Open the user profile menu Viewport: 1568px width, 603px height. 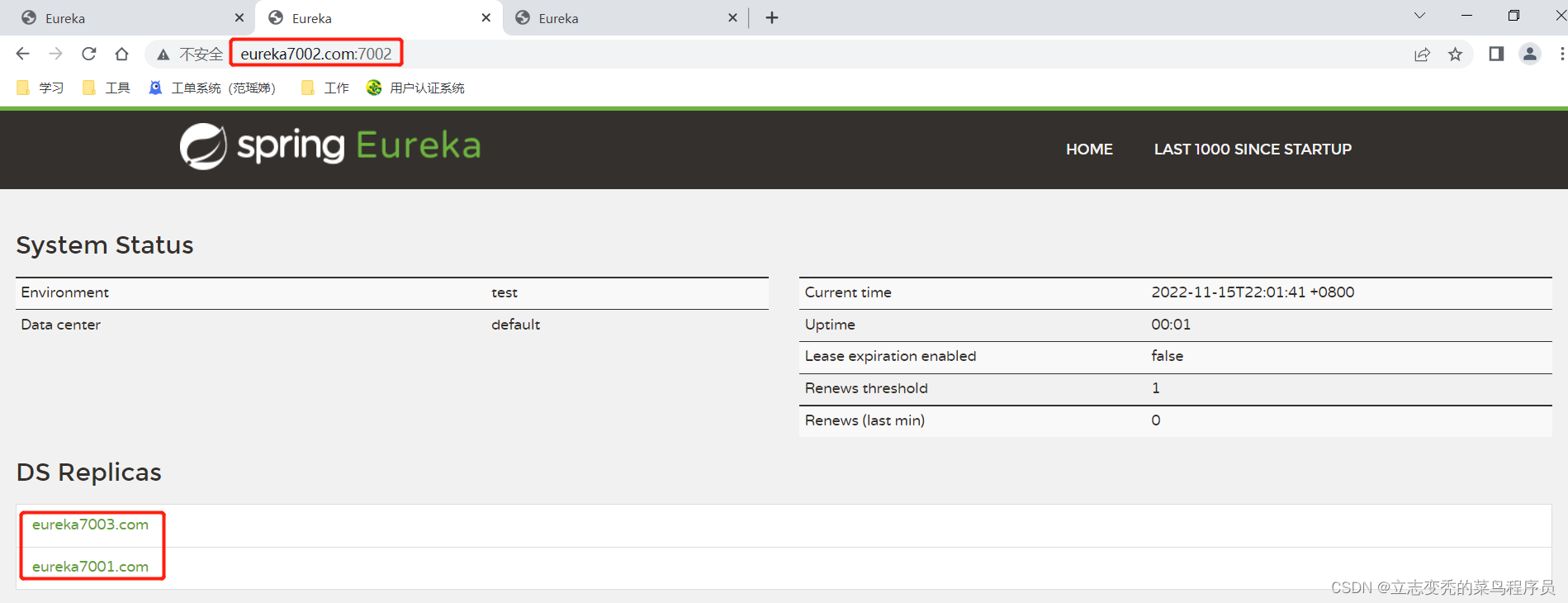point(1530,54)
